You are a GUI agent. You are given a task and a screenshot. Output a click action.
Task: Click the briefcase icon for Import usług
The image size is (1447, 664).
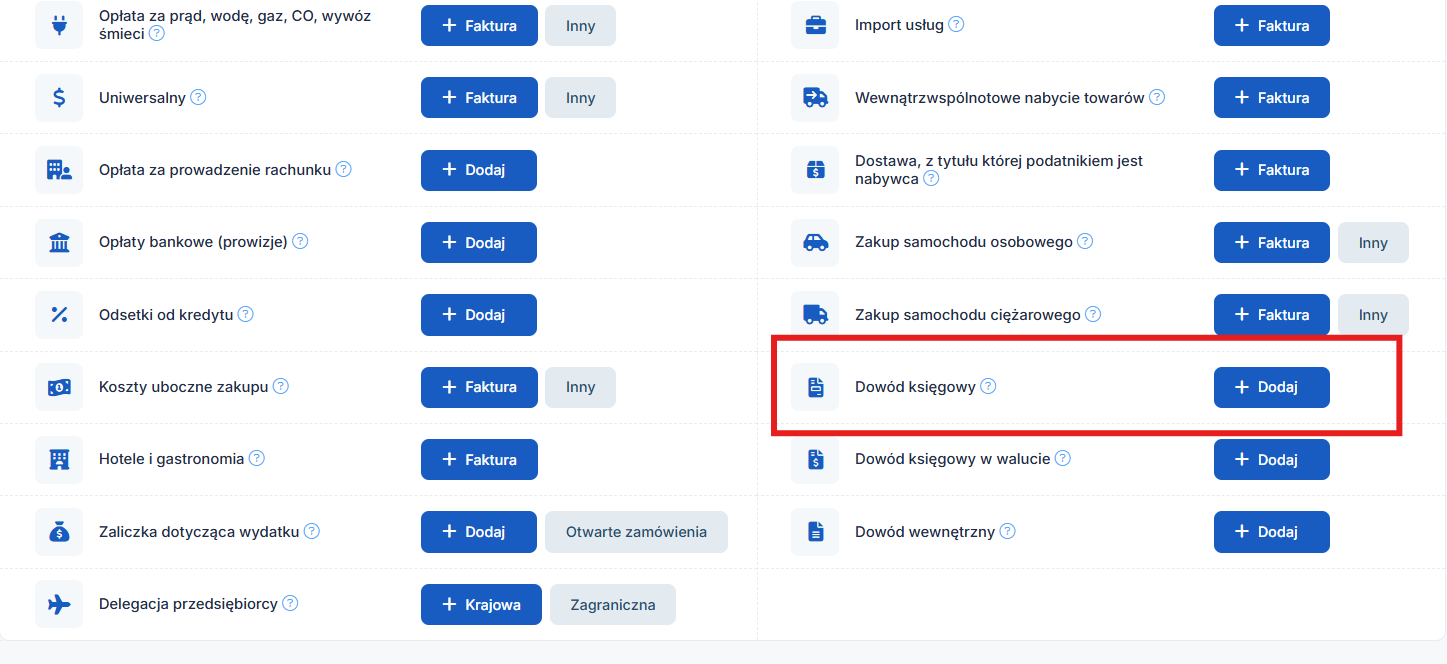coord(815,25)
